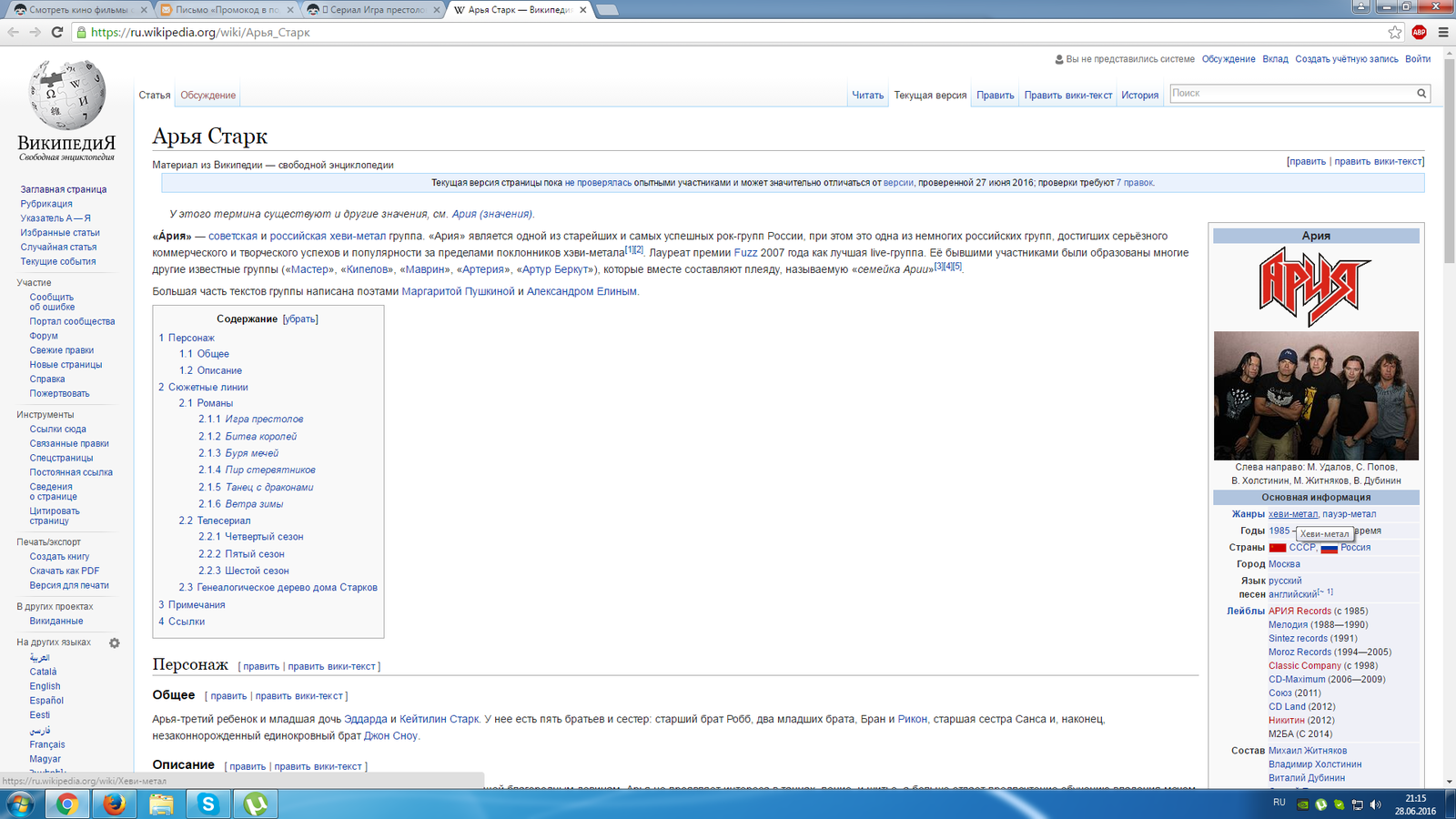Click the Russia flag icon
This screenshot has width=1456, height=819.
coord(1330,548)
